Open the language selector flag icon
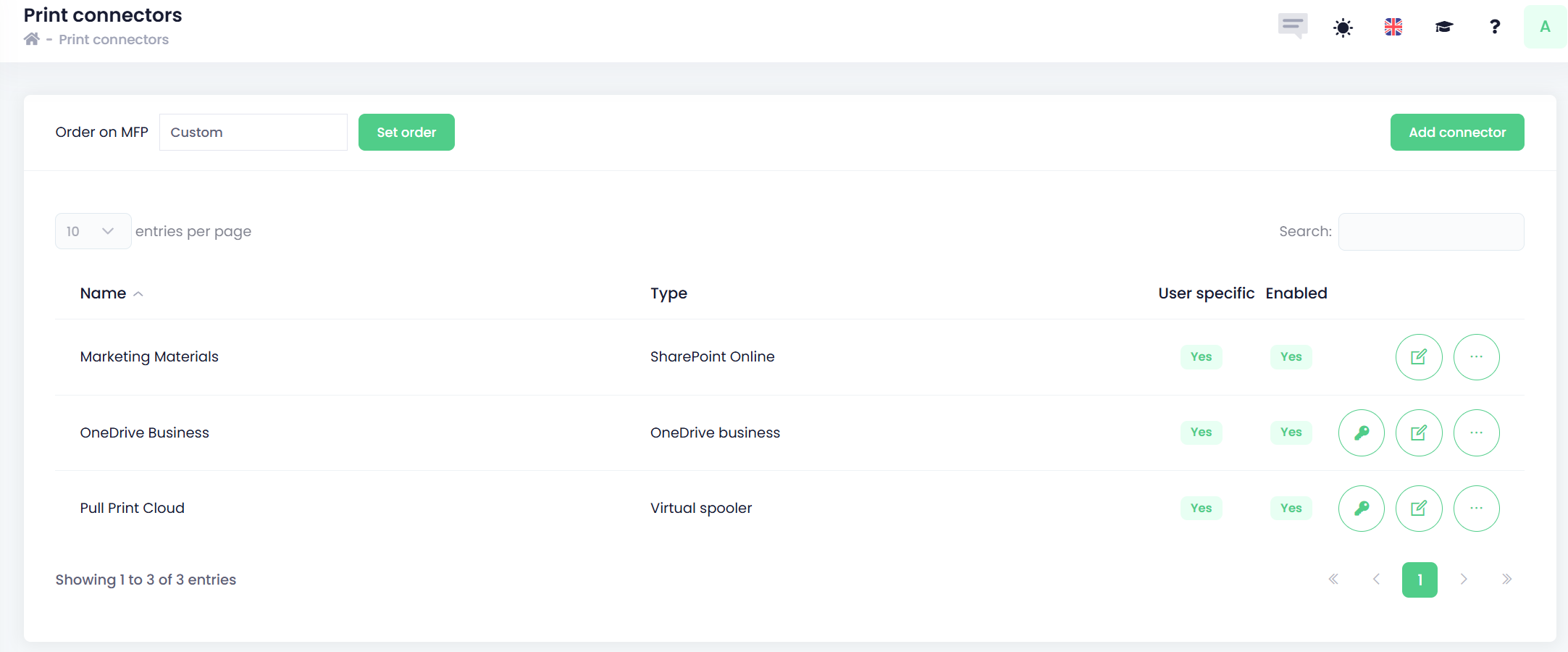The image size is (1568, 652). tap(1393, 28)
